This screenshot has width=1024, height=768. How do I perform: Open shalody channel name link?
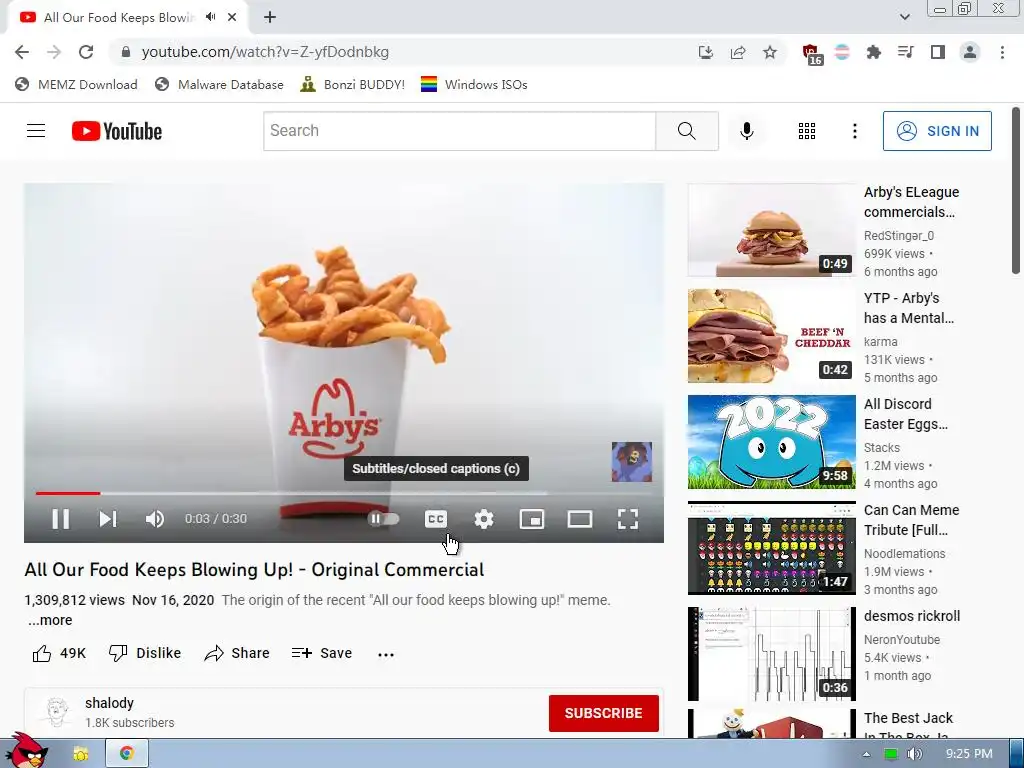(x=109, y=703)
